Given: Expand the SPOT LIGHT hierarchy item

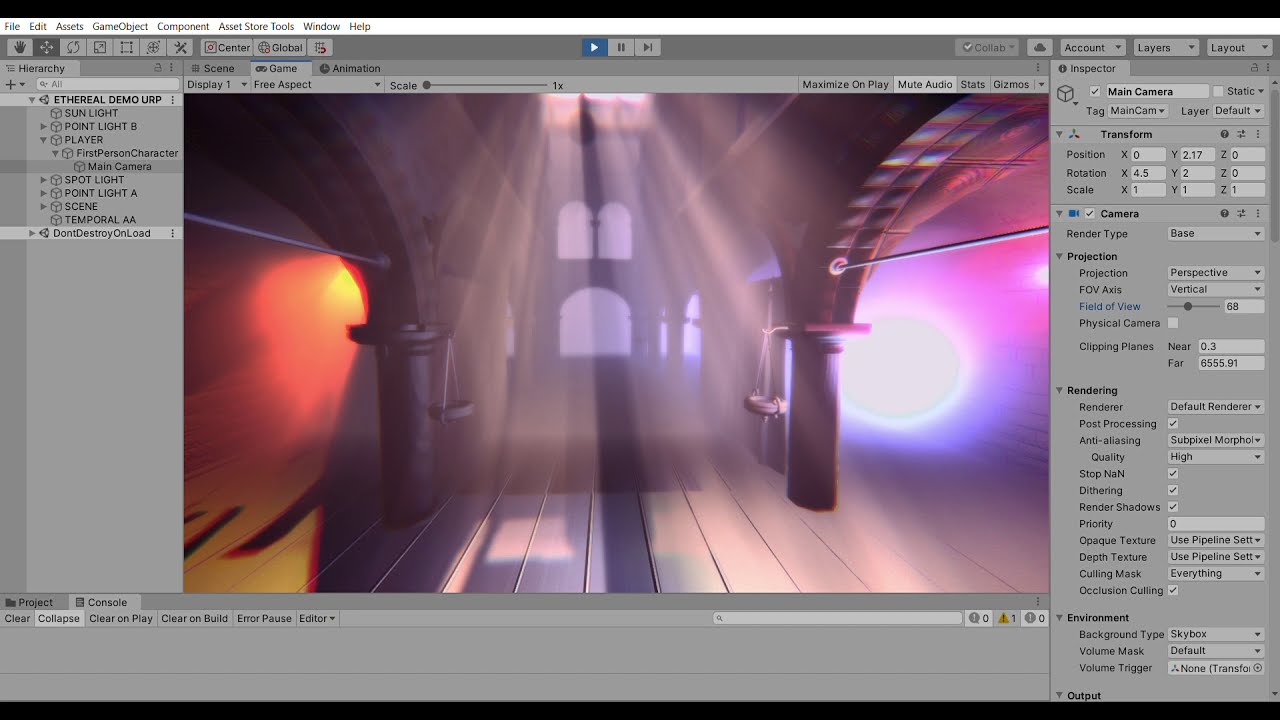Looking at the screenshot, I should tap(44, 180).
